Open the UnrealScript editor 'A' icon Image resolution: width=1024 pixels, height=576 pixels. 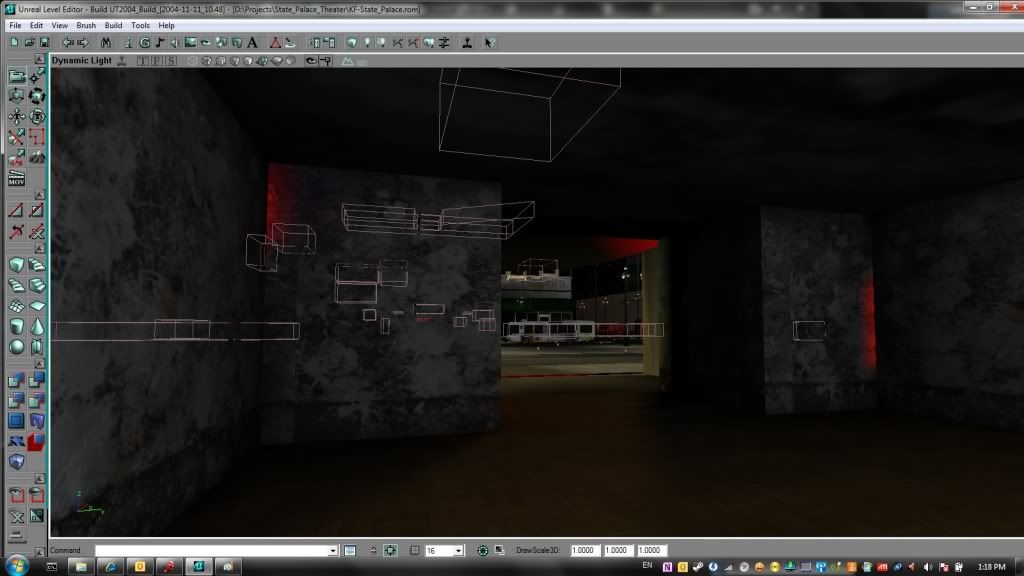[250, 43]
